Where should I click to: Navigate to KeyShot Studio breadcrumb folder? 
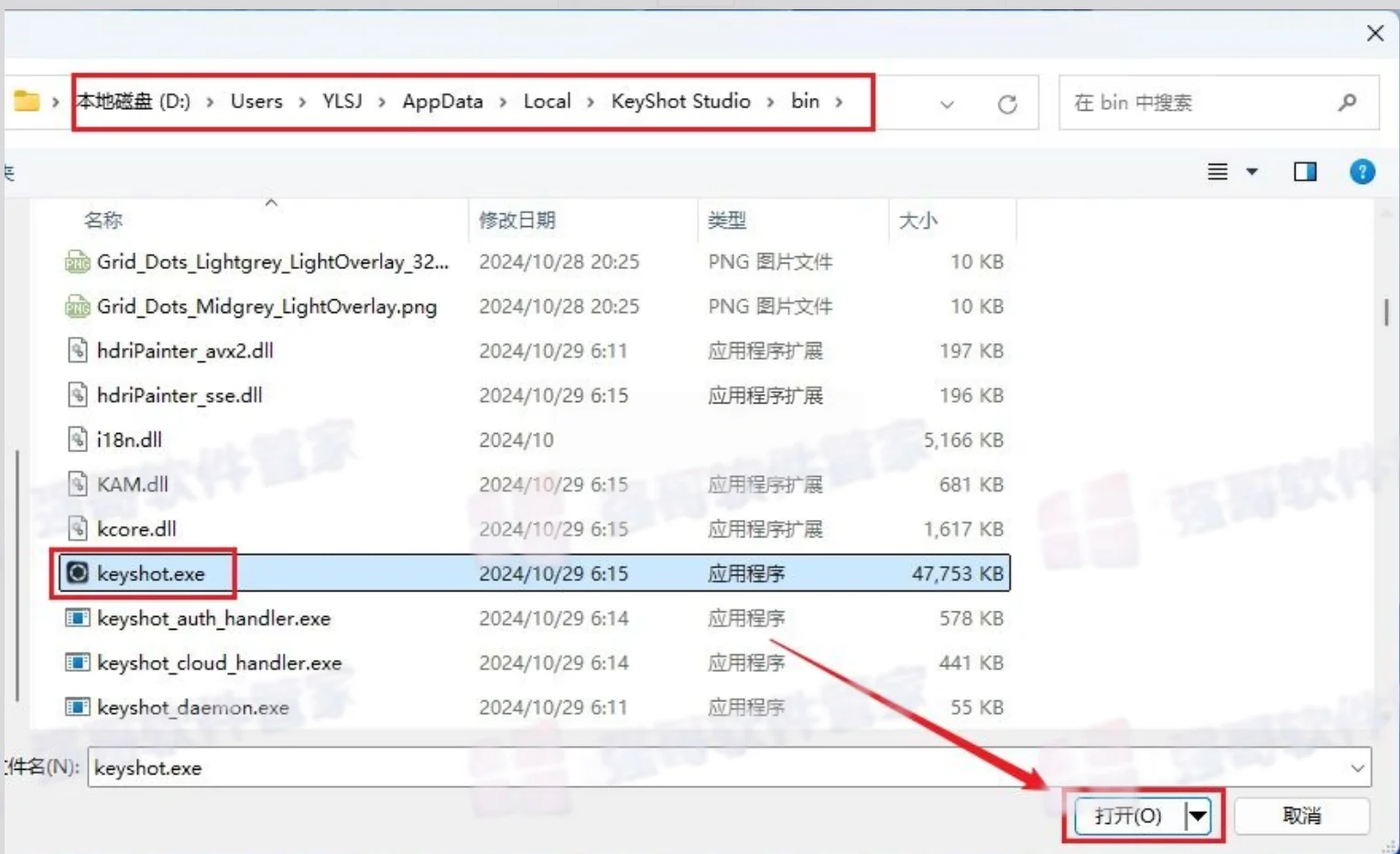click(680, 101)
